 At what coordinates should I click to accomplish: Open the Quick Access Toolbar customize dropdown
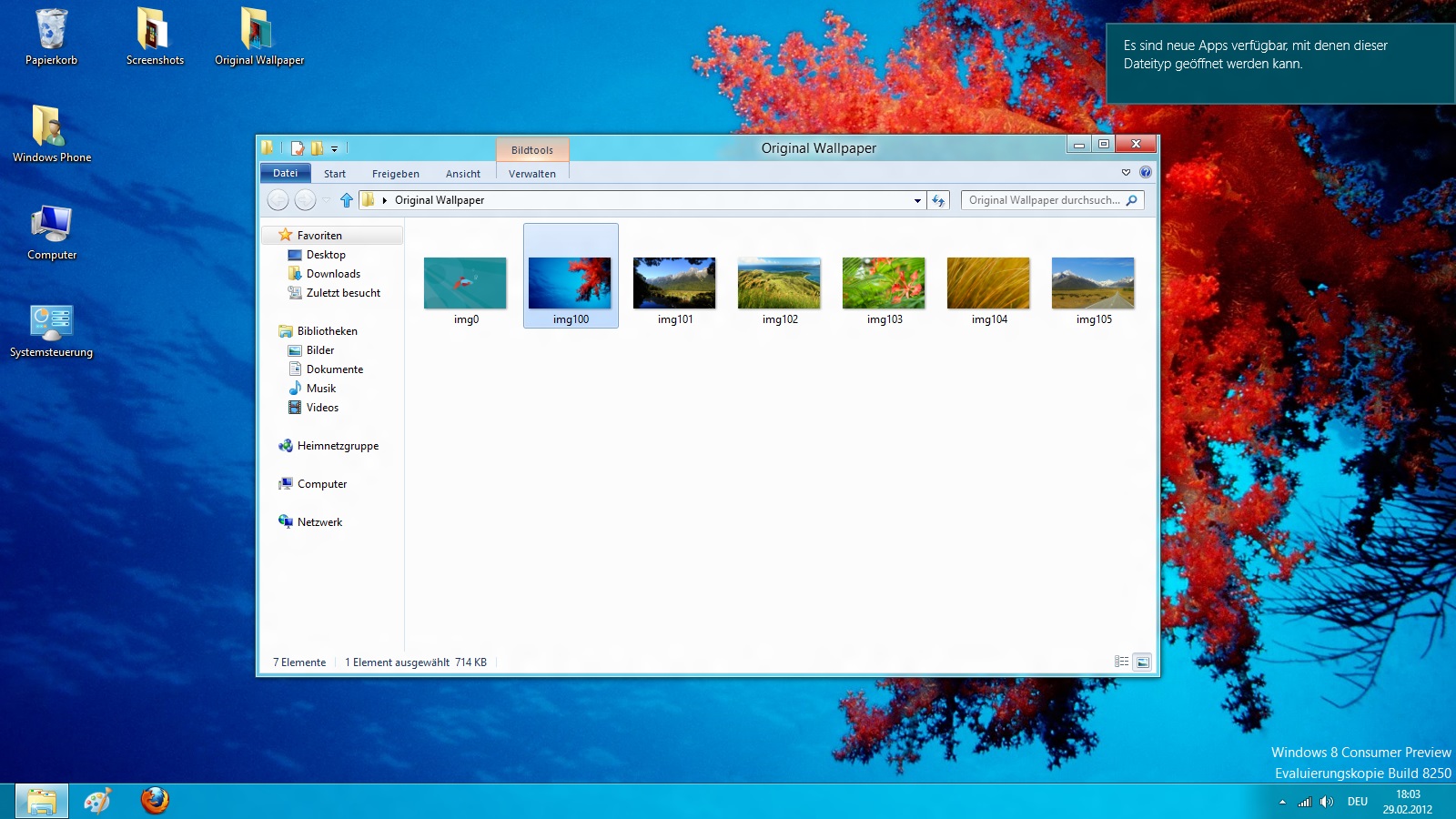click(334, 148)
